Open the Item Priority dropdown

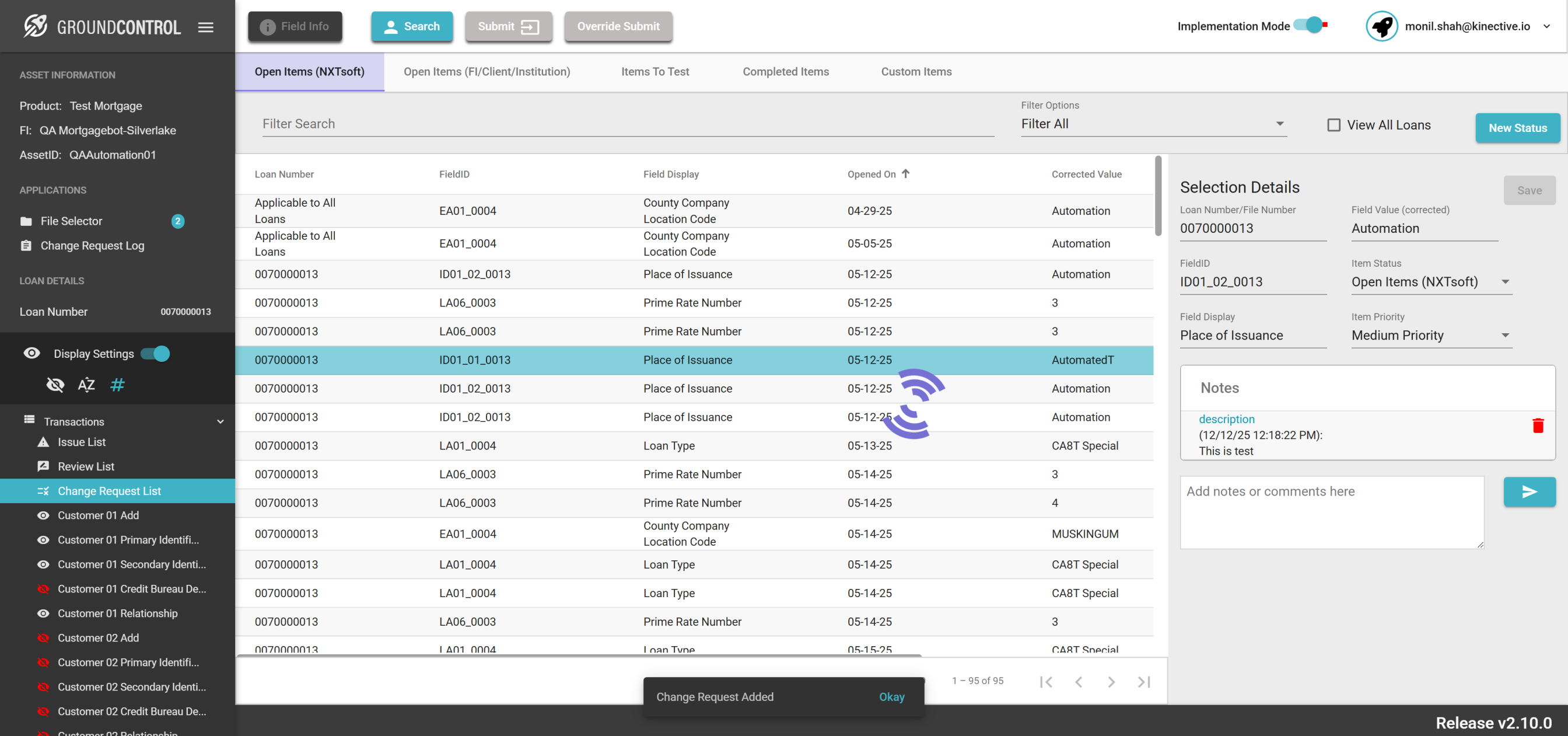pyautogui.click(x=1430, y=335)
